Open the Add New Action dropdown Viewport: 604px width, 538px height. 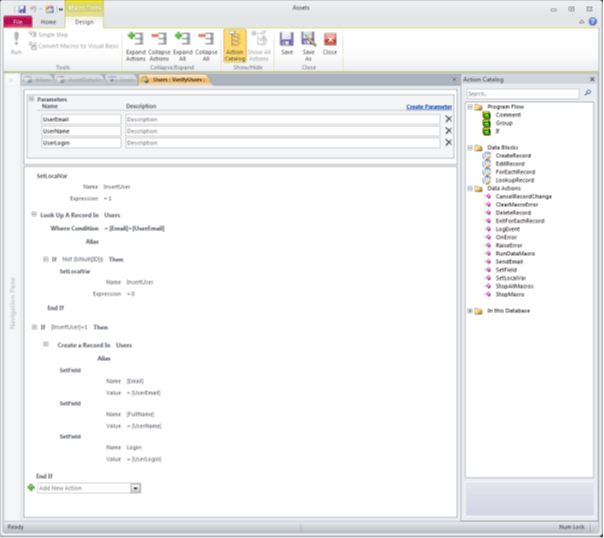135,488
